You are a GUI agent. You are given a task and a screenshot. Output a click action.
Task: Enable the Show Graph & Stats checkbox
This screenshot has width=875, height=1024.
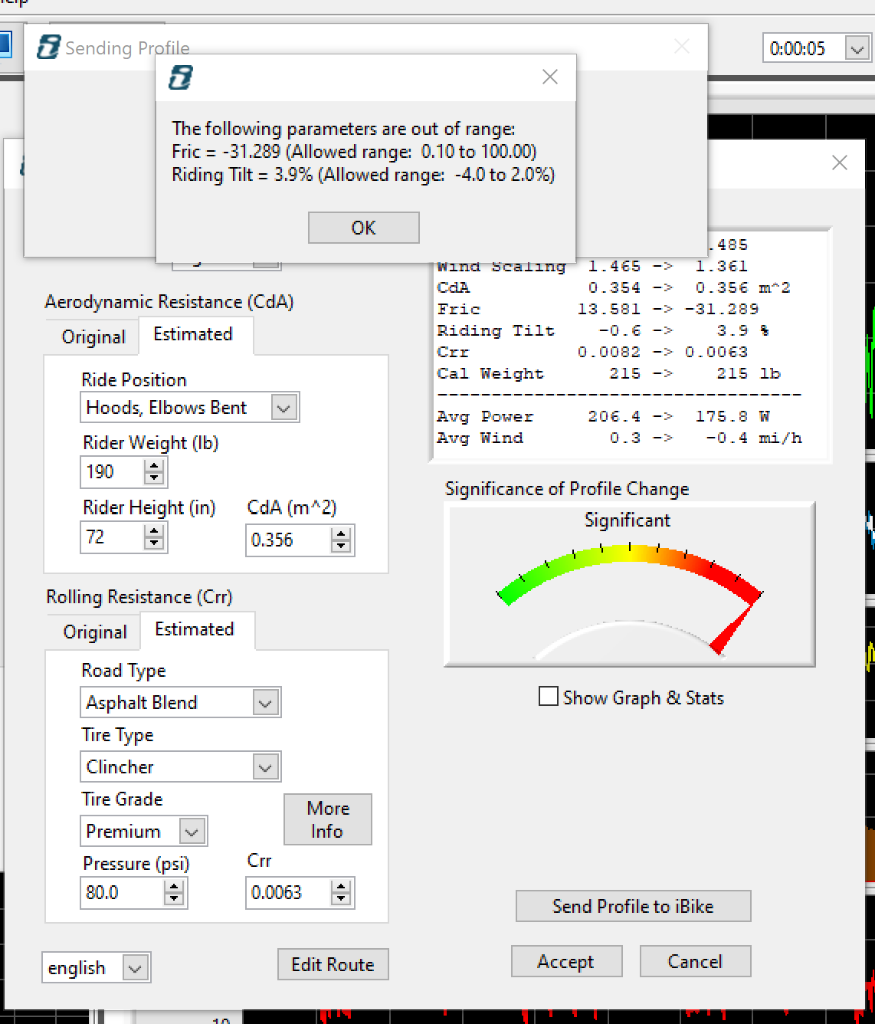548,697
